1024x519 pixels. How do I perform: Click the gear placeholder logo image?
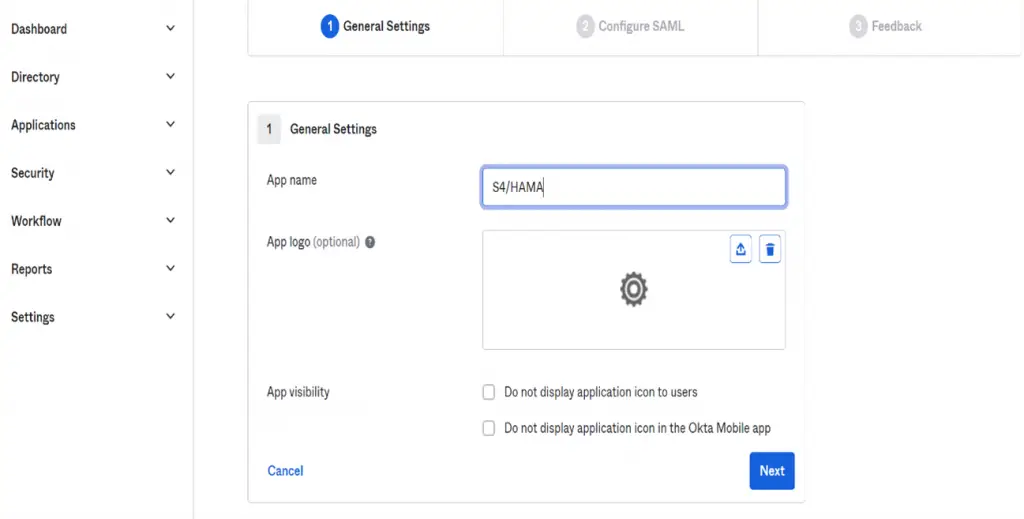click(633, 289)
